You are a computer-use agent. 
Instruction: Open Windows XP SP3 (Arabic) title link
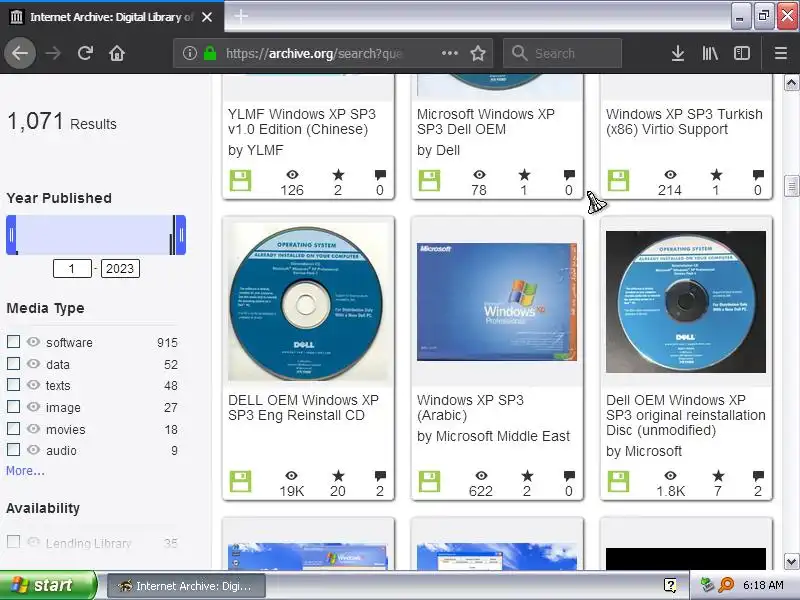(x=470, y=407)
